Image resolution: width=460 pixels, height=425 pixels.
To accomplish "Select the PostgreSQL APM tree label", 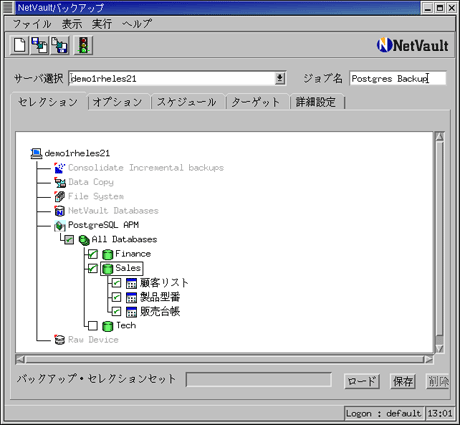I will click(103, 225).
